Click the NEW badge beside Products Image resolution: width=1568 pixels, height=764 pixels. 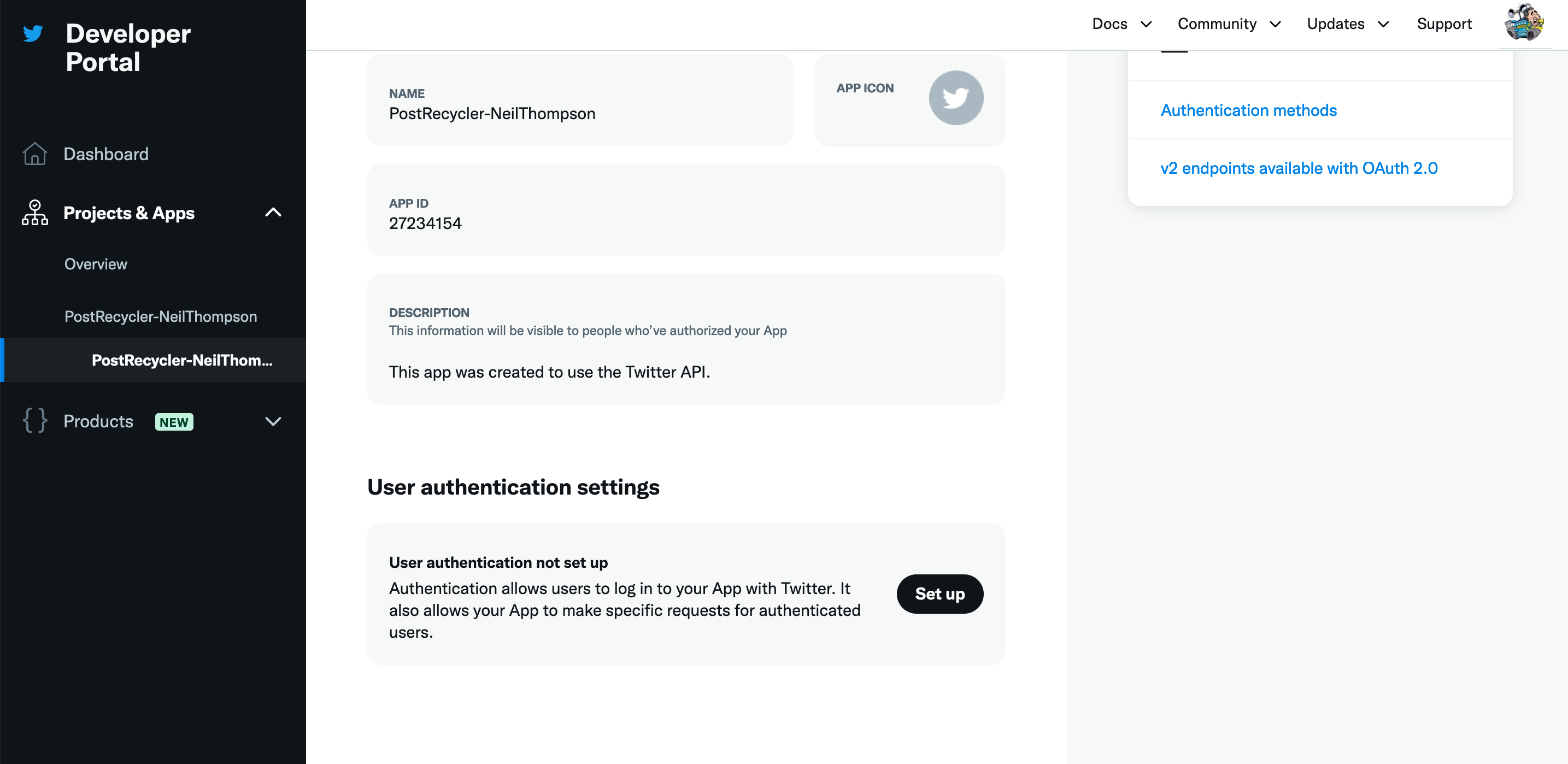point(174,422)
